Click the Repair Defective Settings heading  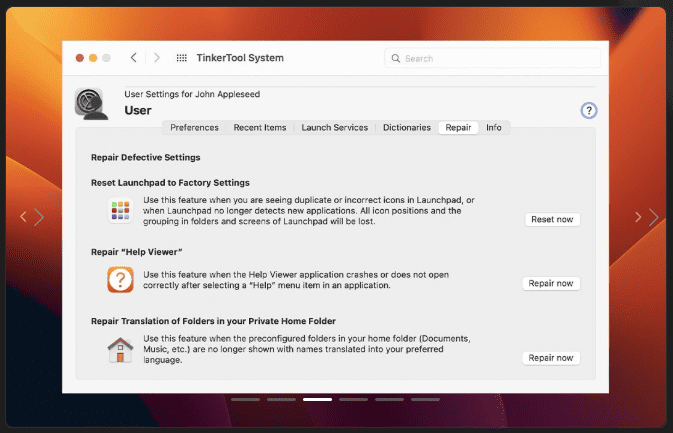[146, 157]
